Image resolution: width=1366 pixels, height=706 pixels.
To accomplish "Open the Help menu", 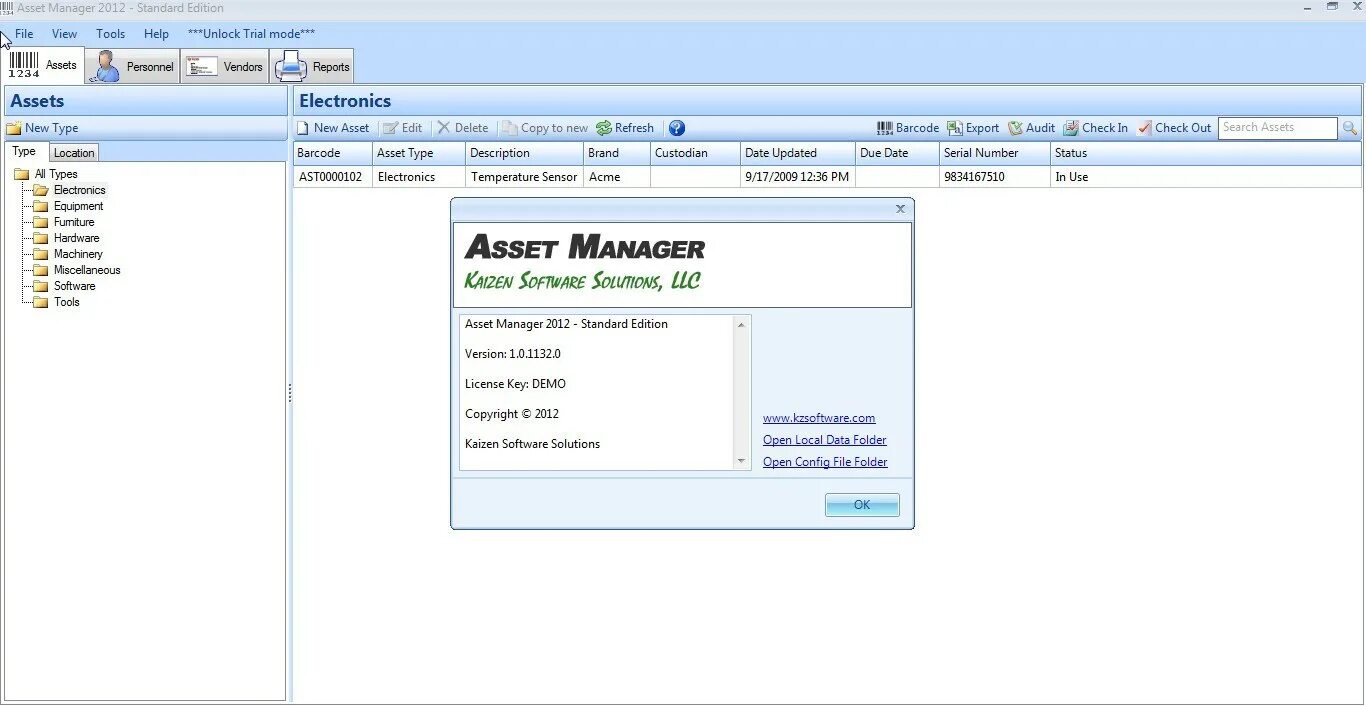I will pos(156,33).
